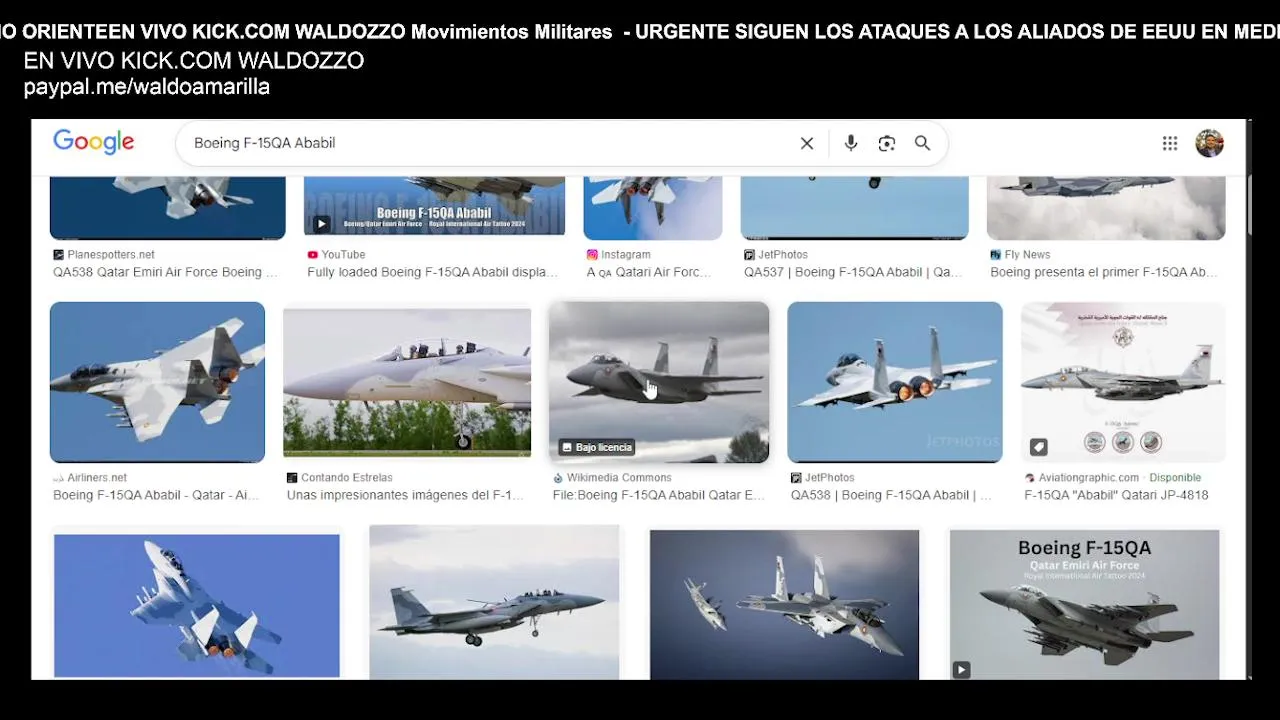This screenshot has width=1280, height=720.
Task: Open the Fully loaded Boeing F-15QA Ababil video link
Action: [x=433, y=272]
